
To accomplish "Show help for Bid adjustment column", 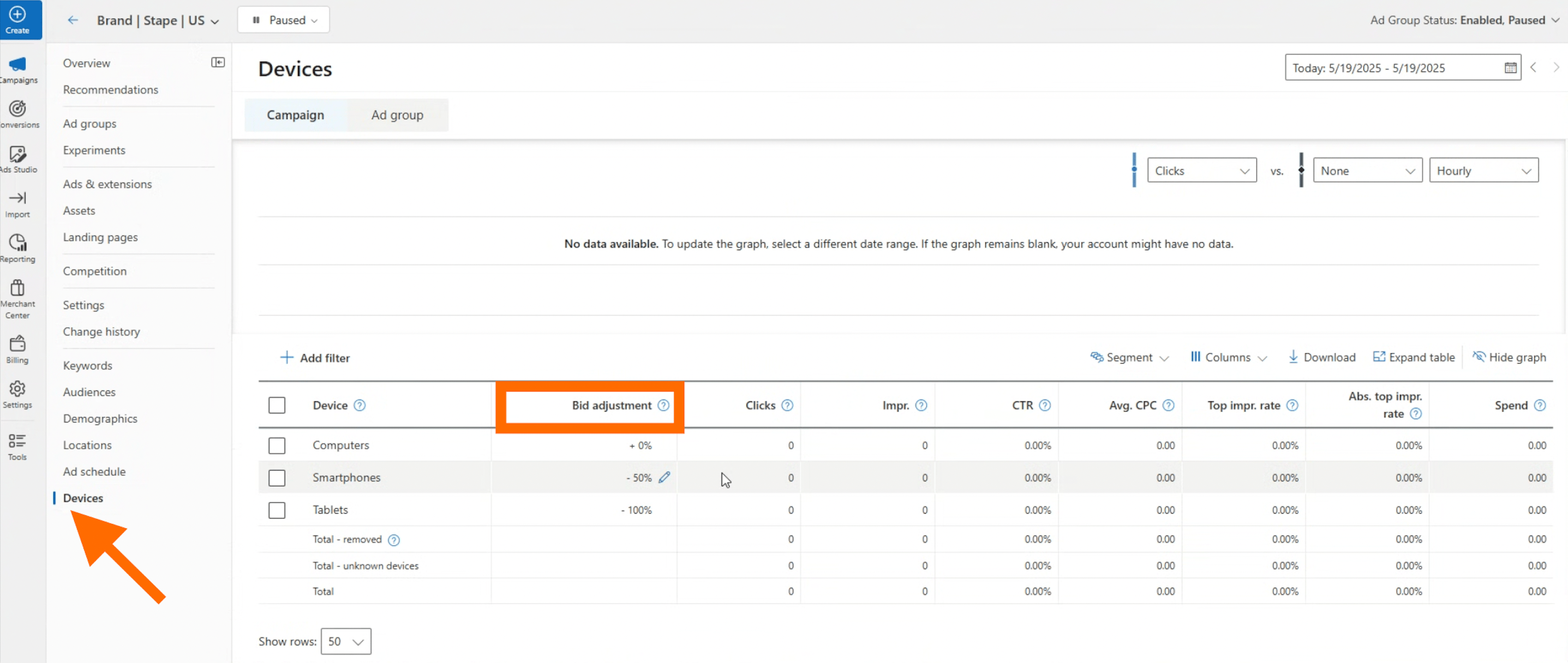I will click(x=663, y=405).
